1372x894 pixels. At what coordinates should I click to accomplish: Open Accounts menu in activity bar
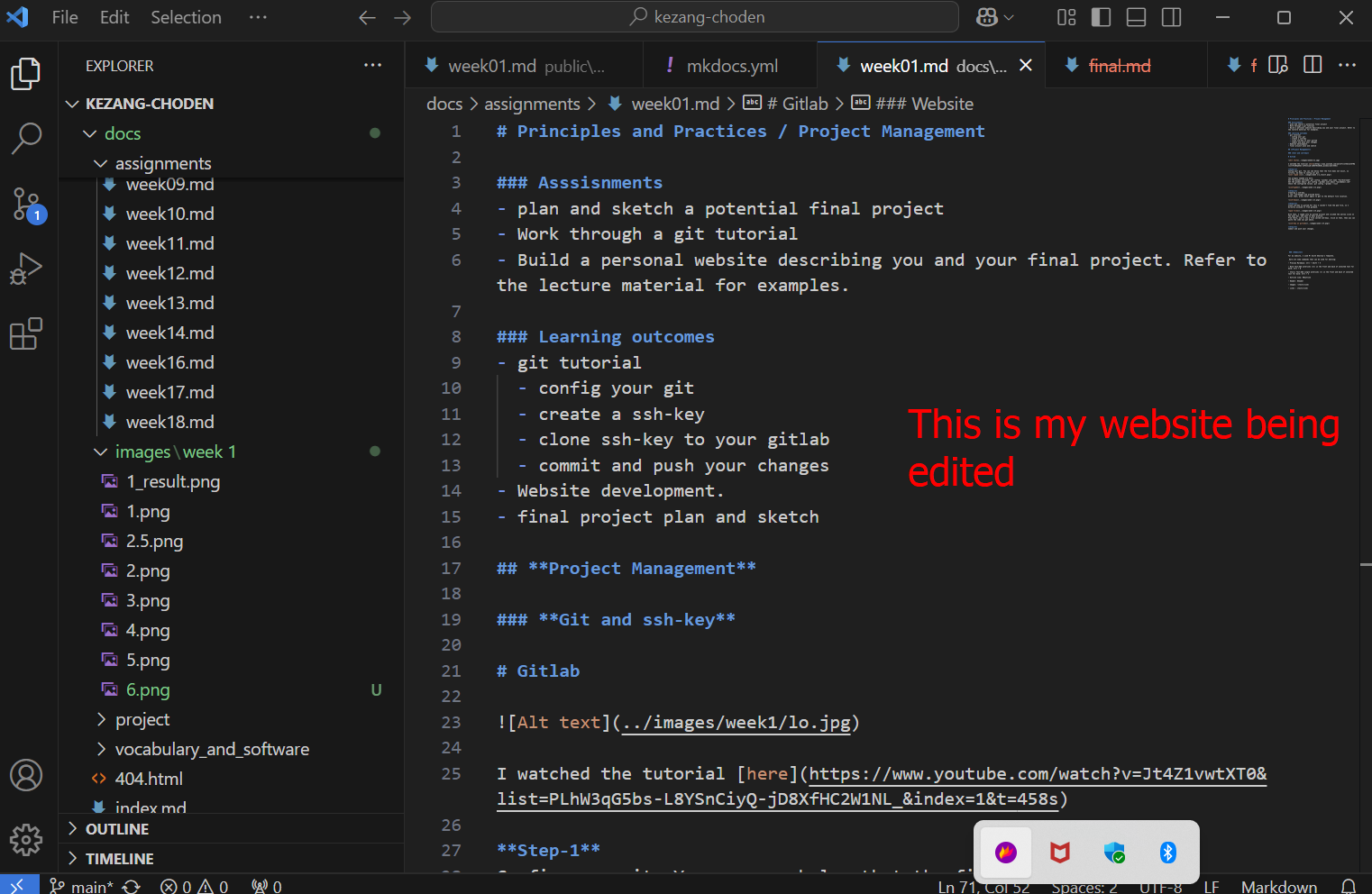point(26,775)
